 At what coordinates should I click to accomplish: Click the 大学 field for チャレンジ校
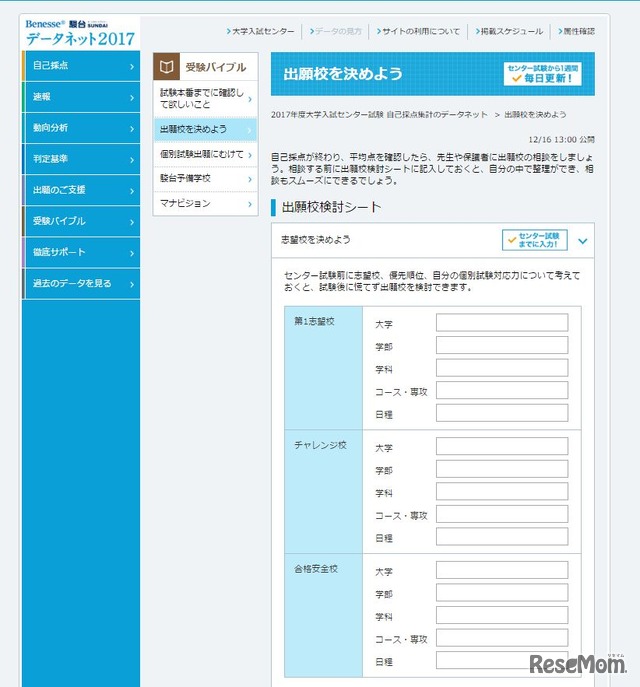click(x=502, y=446)
